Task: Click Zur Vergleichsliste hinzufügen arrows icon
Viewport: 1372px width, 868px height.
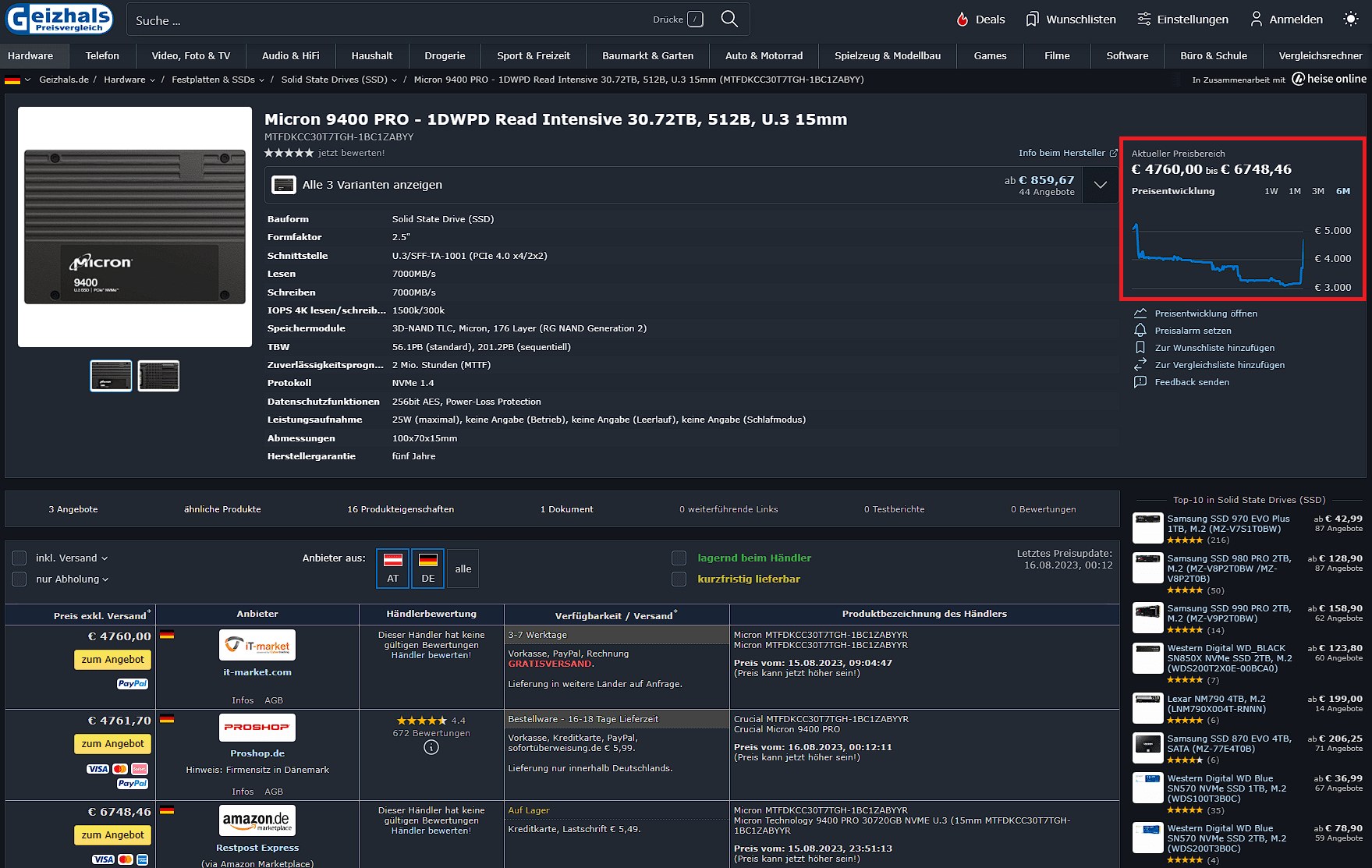Action: click(x=1140, y=365)
